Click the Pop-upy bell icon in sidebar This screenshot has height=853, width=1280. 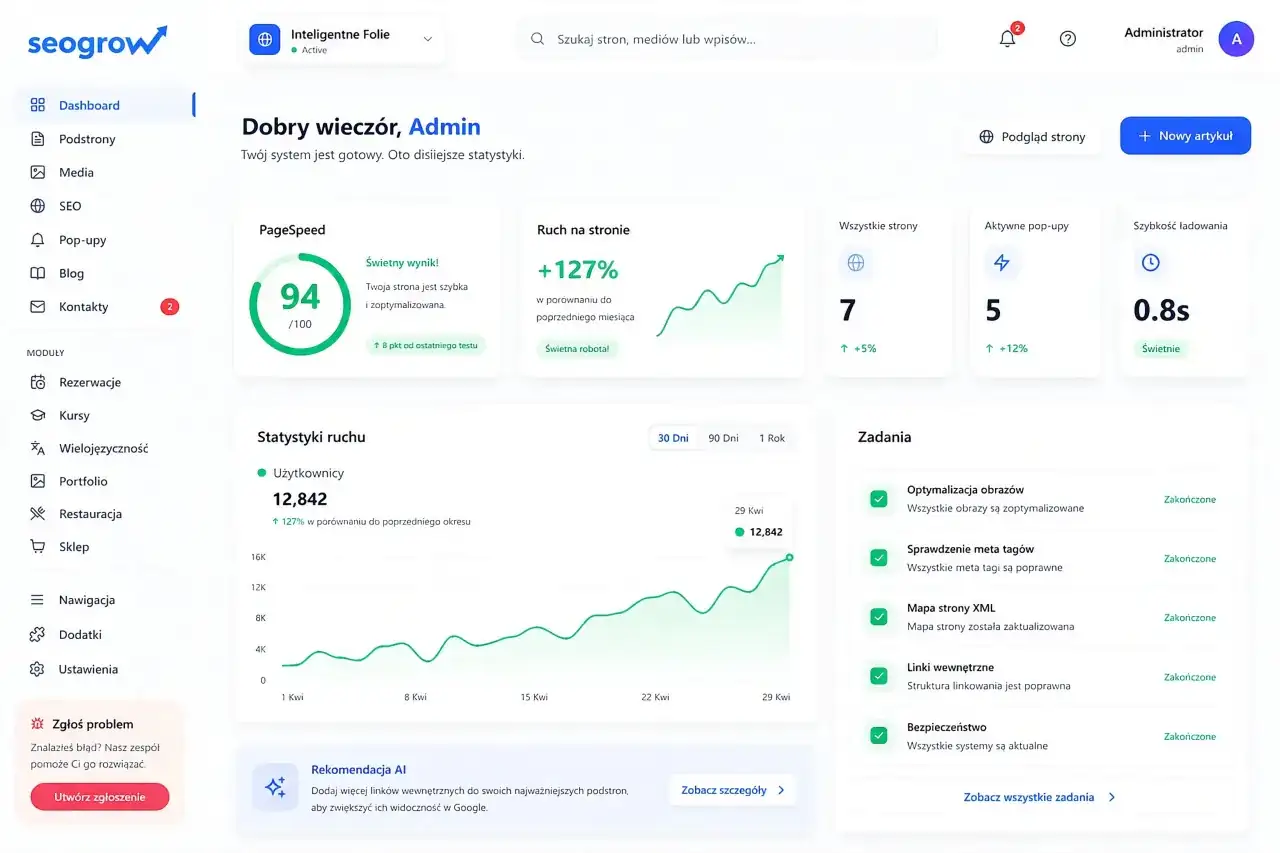(38, 240)
